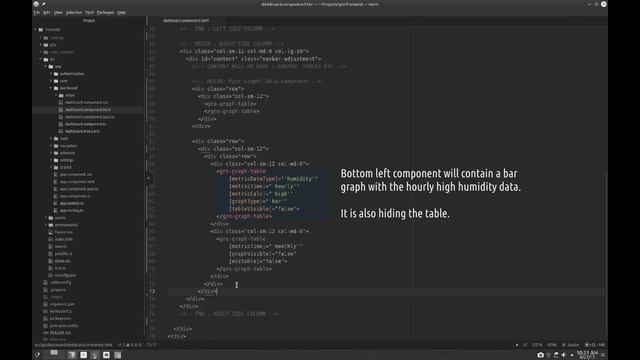Open app.component.spec.ts in the tree
The width and height of the screenshot is (640, 360).
(x=79, y=189)
